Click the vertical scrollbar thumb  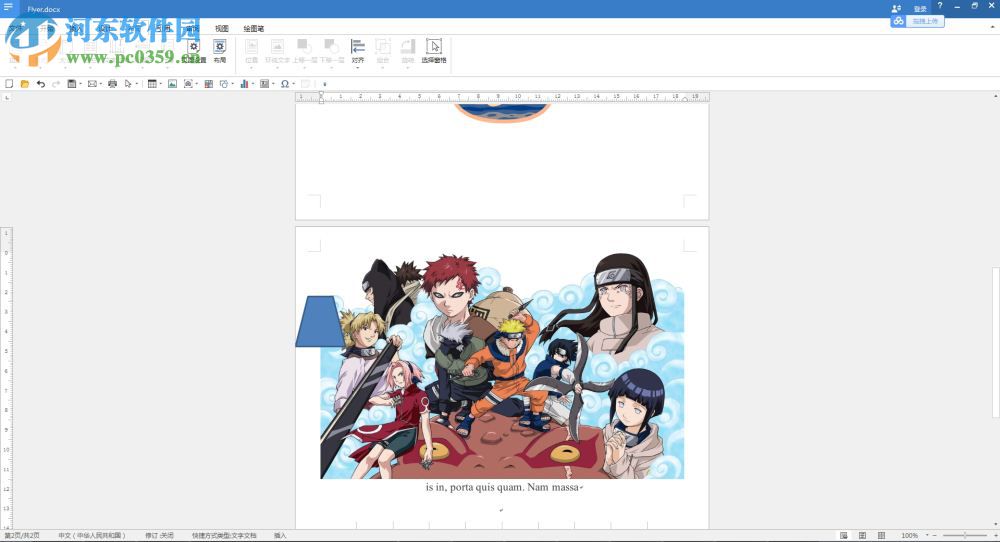[x=996, y=342]
